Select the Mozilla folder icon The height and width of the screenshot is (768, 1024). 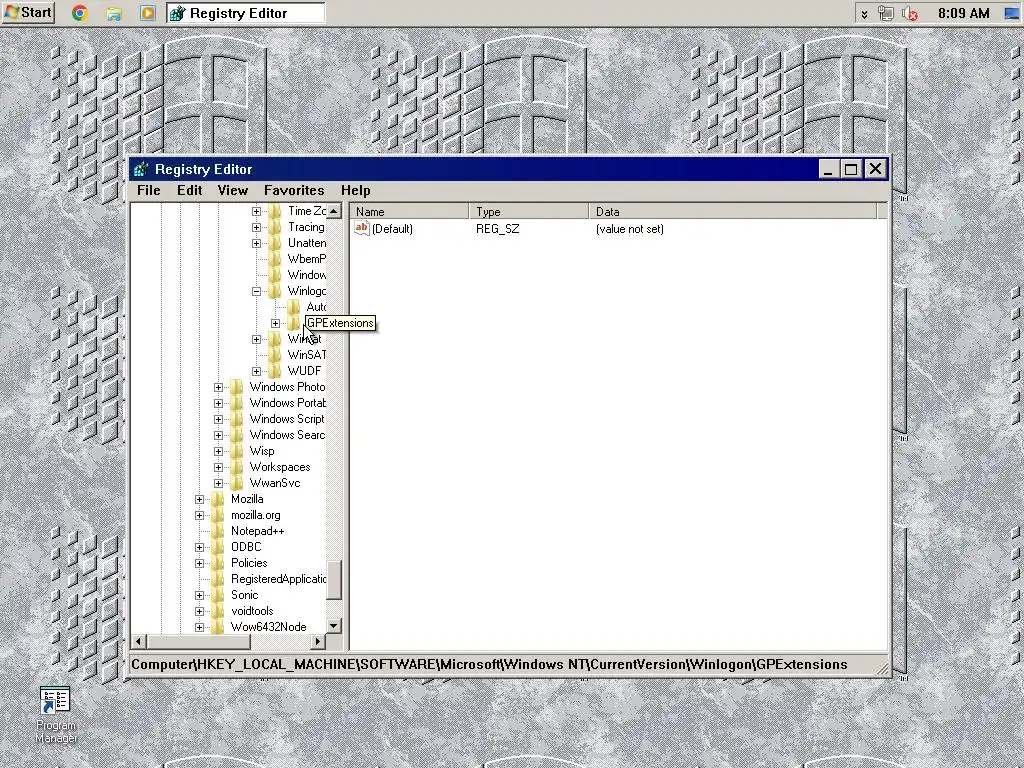coord(218,499)
